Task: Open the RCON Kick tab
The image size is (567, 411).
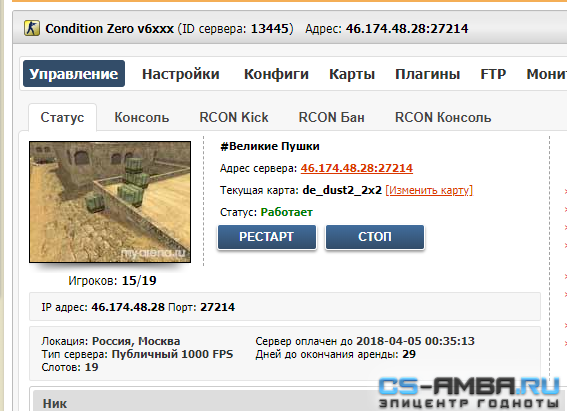Action: [234, 117]
